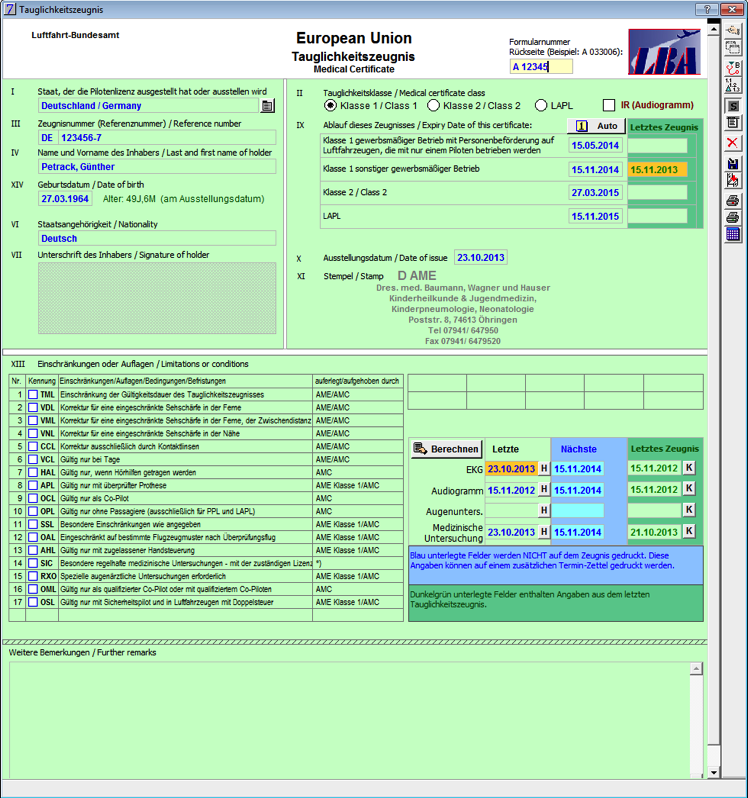Click the date of birth field 27.03.1964

click(65, 199)
